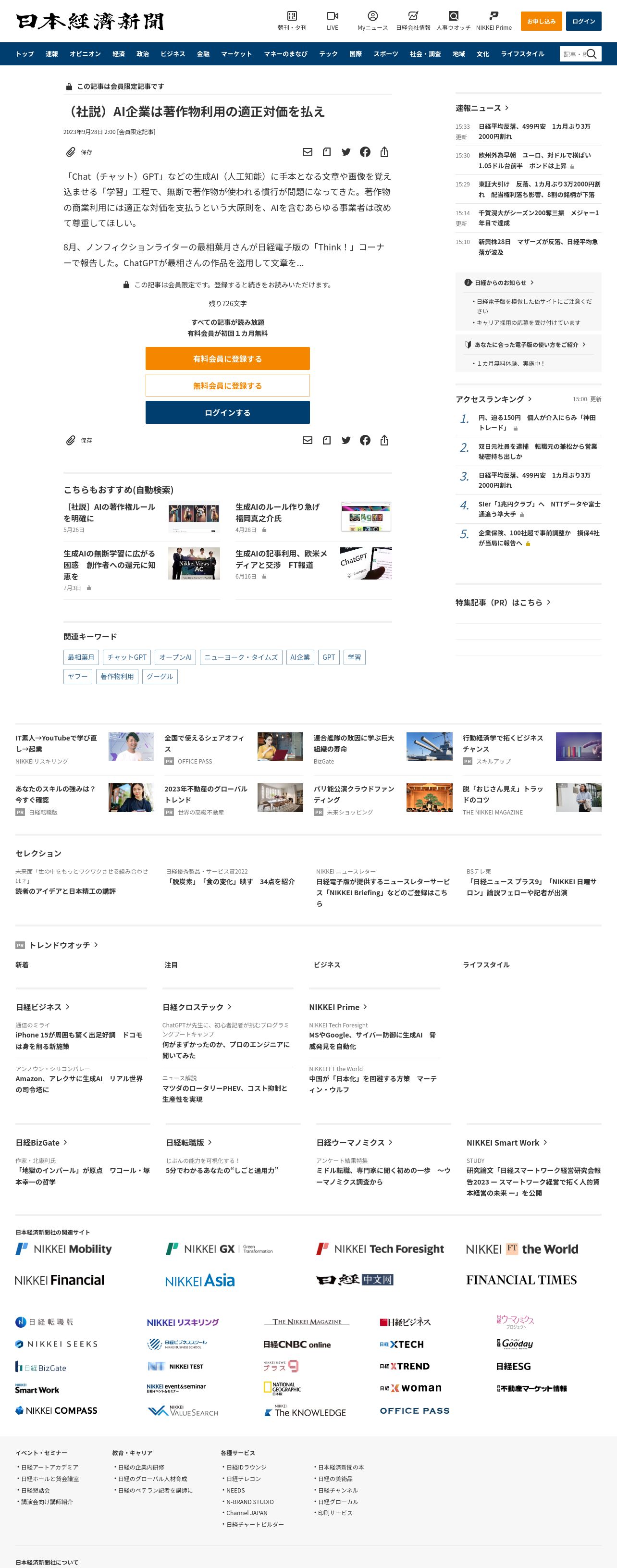Select the 著作物利用 keyword tag
617x1568 pixels.
coord(117,676)
